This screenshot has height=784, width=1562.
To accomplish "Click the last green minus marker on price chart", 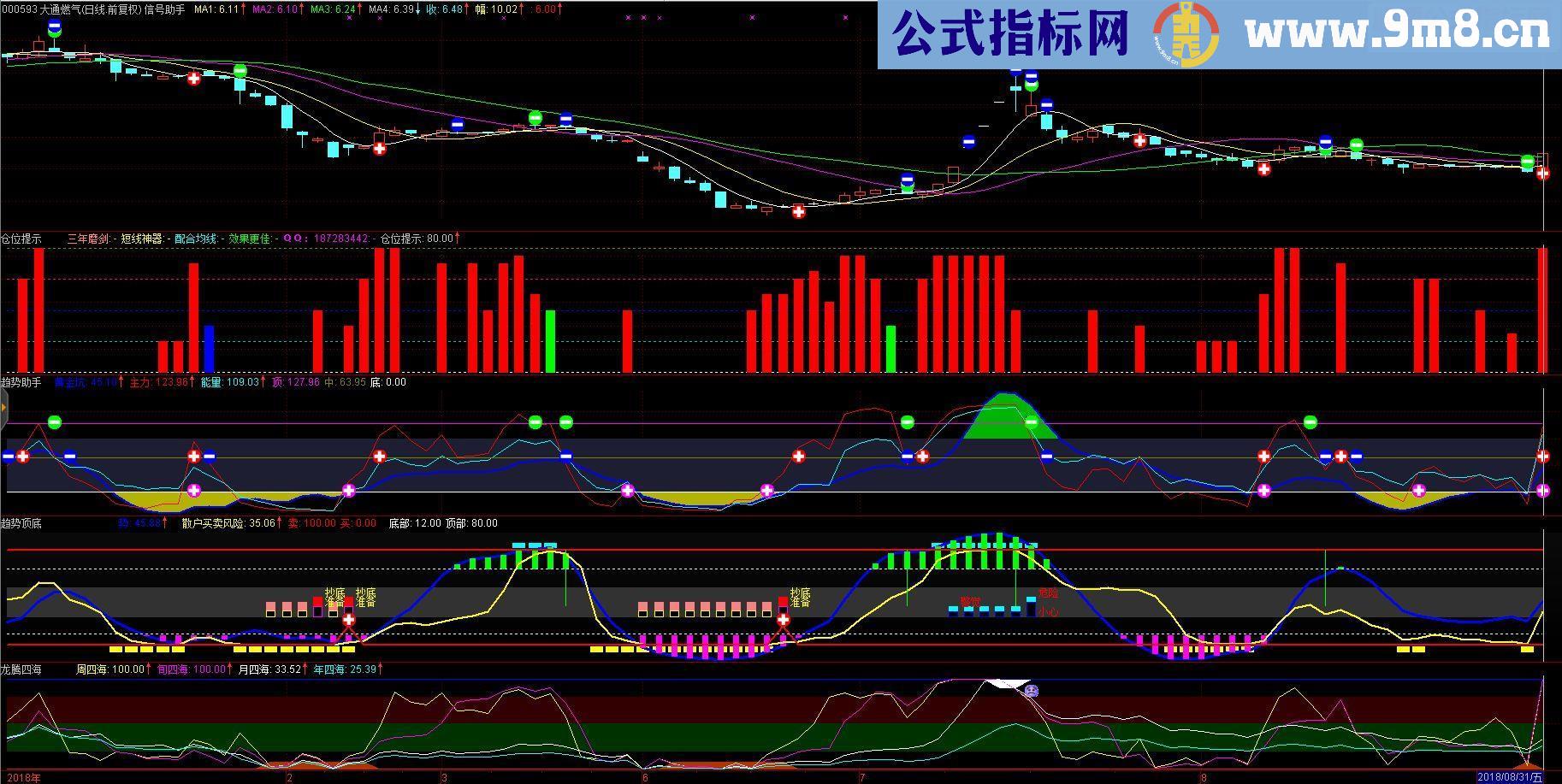I will [1528, 161].
